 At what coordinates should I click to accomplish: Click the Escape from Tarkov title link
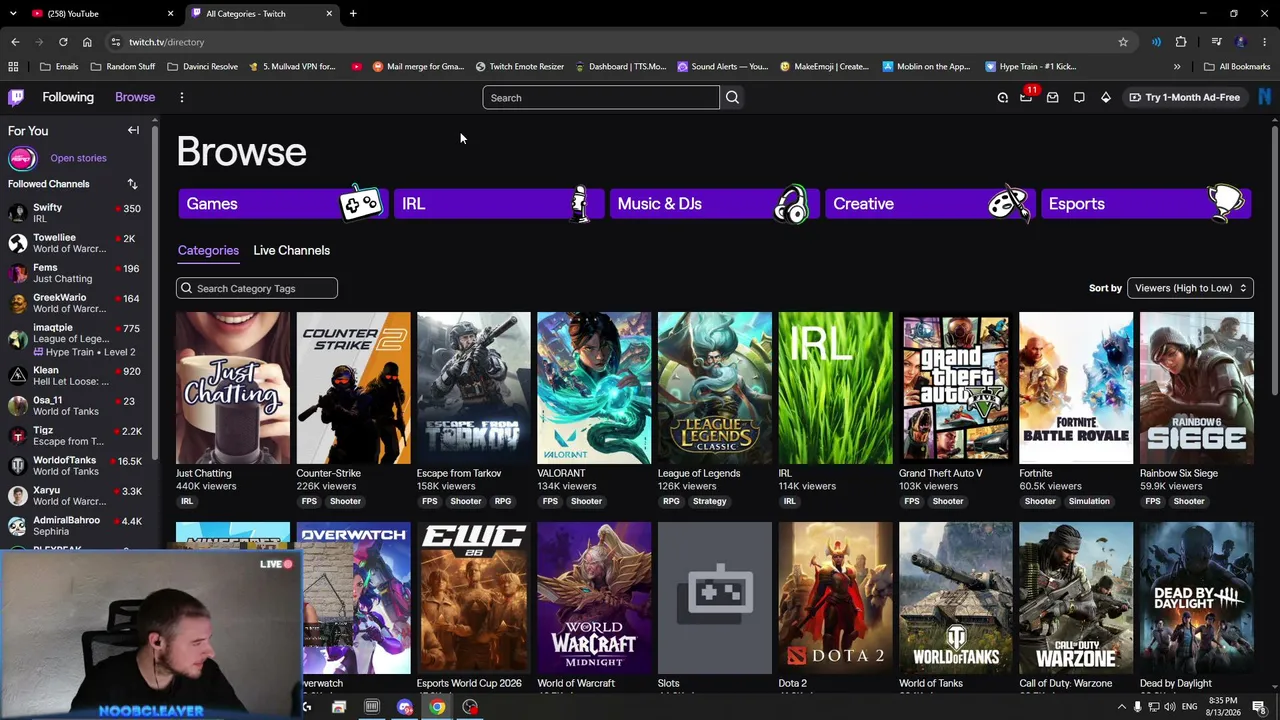click(x=458, y=473)
